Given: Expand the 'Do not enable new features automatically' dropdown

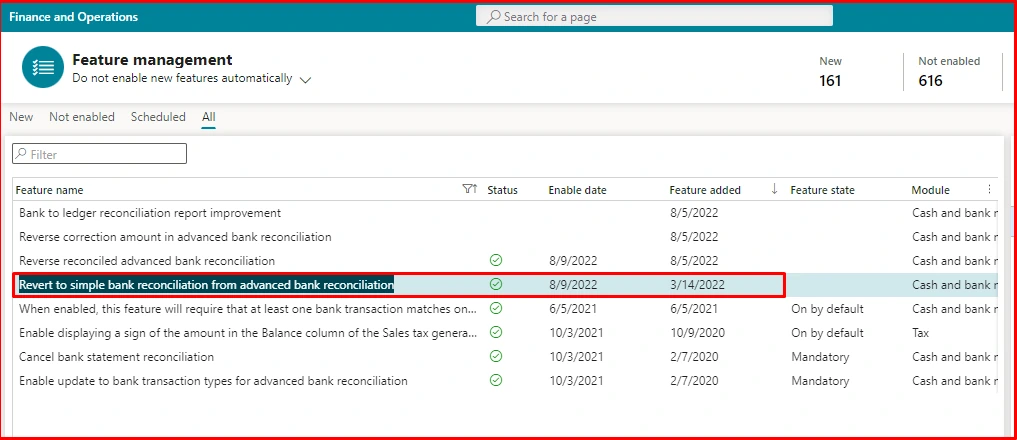Looking at the screenshot, I should (x=305, y=80).
